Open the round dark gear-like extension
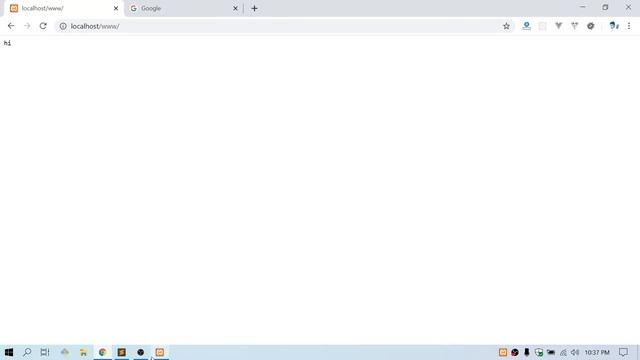This screenshot has height=360, width=640. (x=591, y=26)
